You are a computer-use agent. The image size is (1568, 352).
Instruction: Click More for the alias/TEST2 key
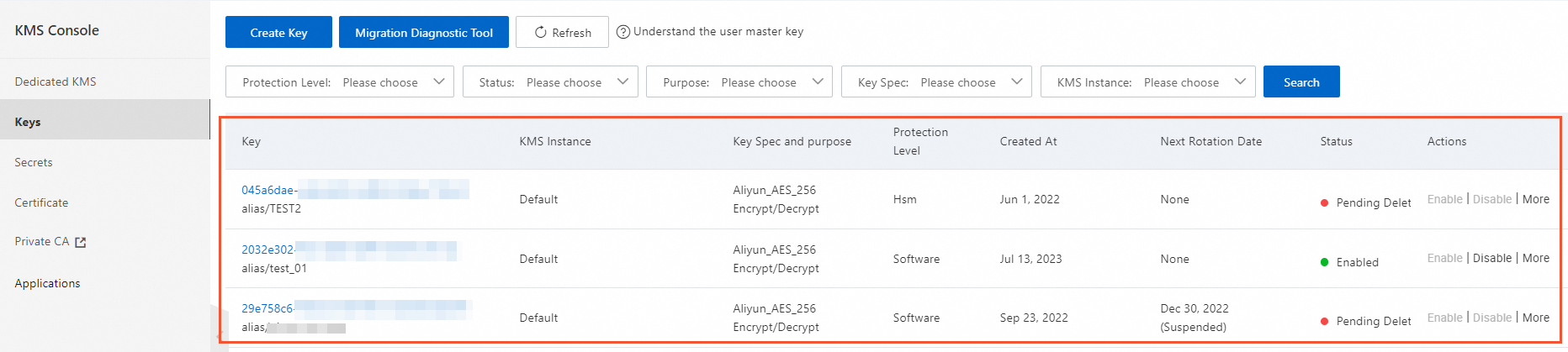pyautogui.click(x=1535, y=199)
